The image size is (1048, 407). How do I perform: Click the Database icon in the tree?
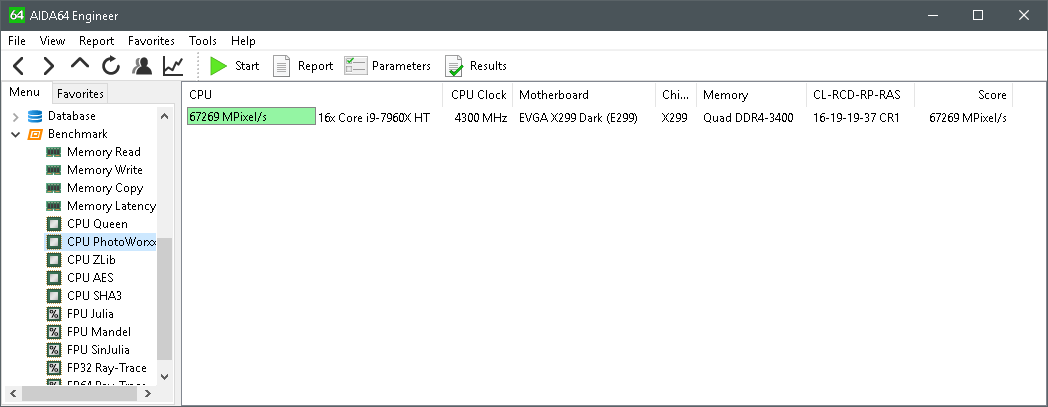(35, 116)
